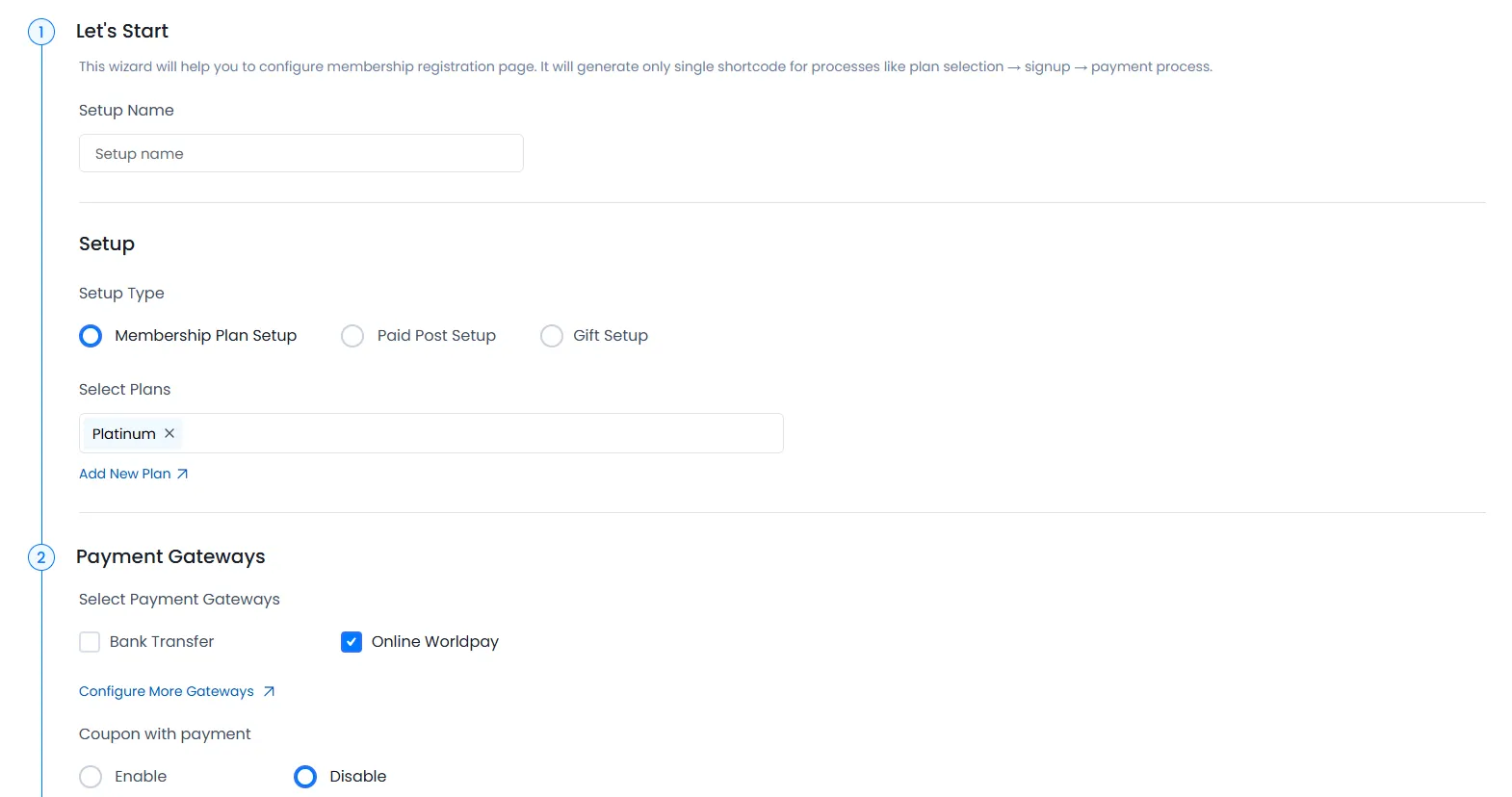
Task: Select Disable for coupon with payment
Action: [x=305, y=777]
